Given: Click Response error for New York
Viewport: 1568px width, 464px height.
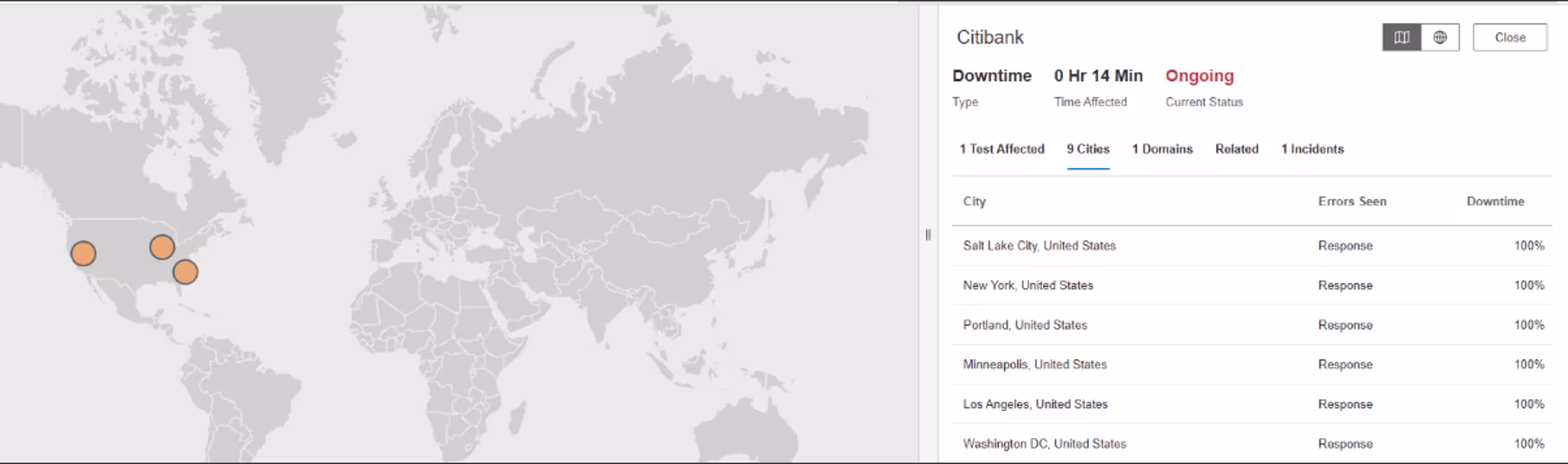Looking at the screenshot, I should (x=1345, y=286).
